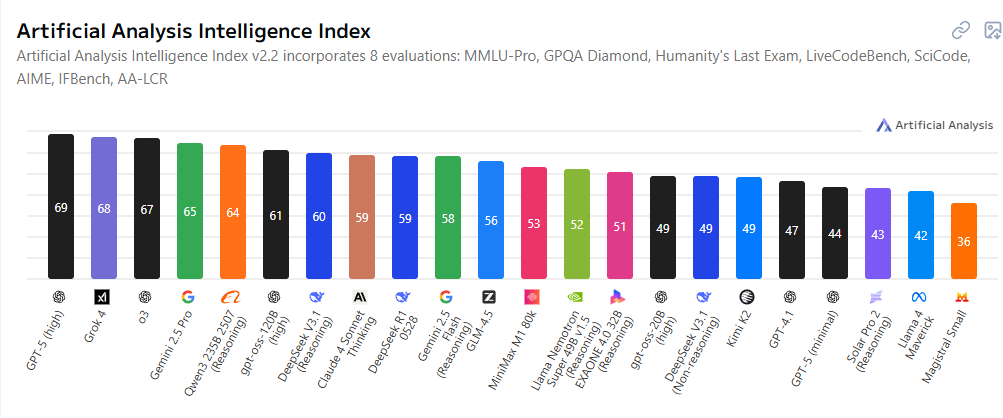Click the Google logo under Gemini 2.5 Pro
The width and height of the screenshot is (1003, 418).
click(x=188, y=297)
